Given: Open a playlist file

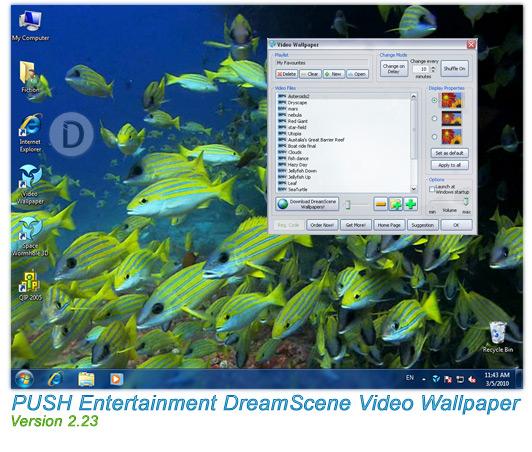Looking at the screenshot, I should 357,74.
